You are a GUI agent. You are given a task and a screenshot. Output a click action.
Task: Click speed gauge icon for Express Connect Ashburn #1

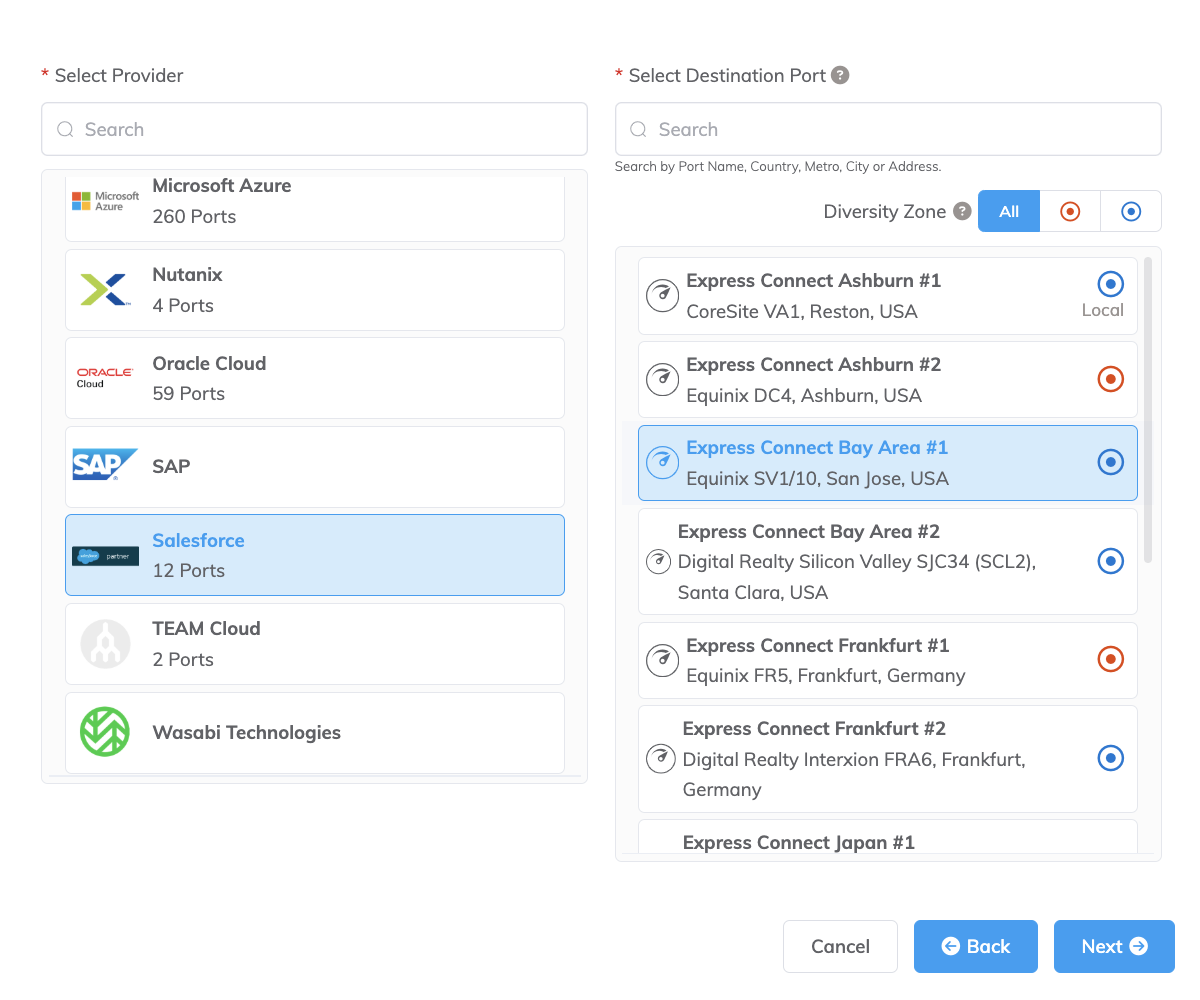pos(662,296)
